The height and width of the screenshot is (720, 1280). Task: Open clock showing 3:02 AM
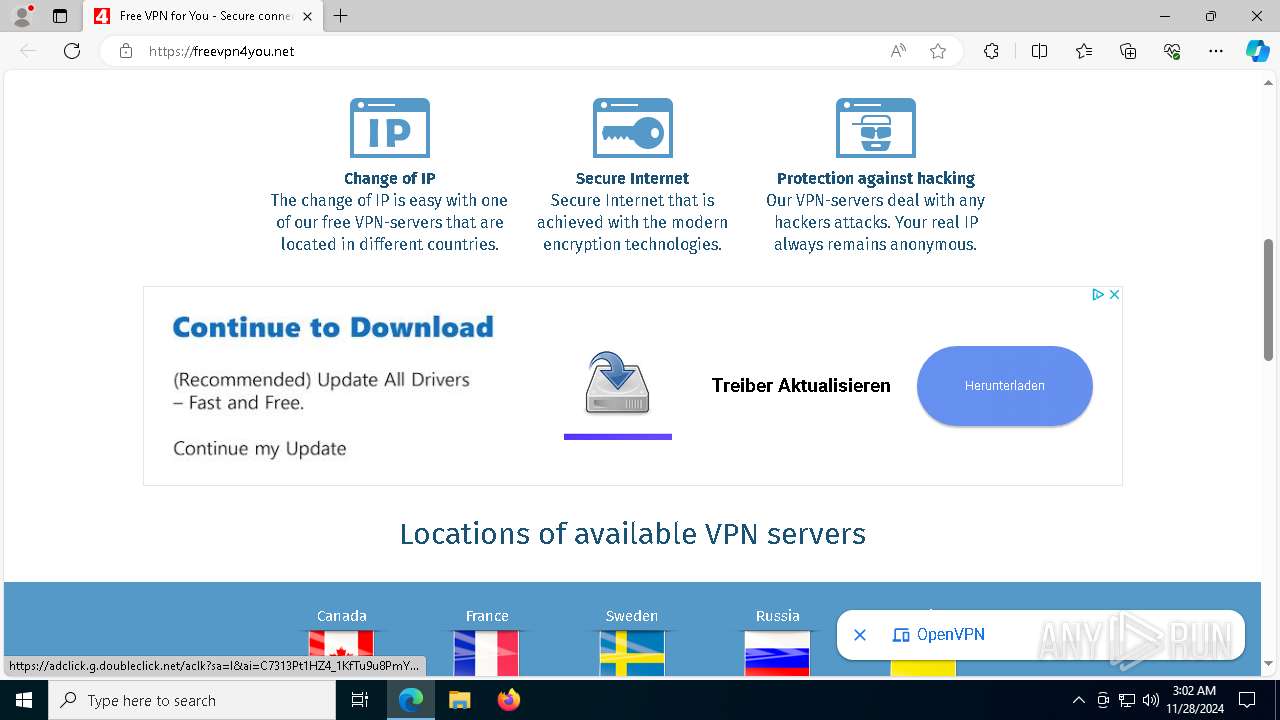pyautogui.click(x=1194, y=700)
